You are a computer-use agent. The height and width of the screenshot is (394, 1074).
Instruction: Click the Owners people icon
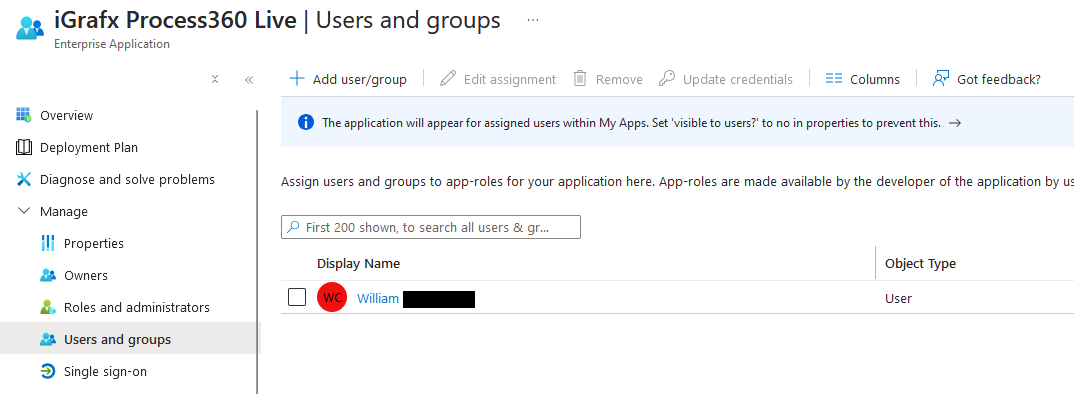tap(48, 275)
